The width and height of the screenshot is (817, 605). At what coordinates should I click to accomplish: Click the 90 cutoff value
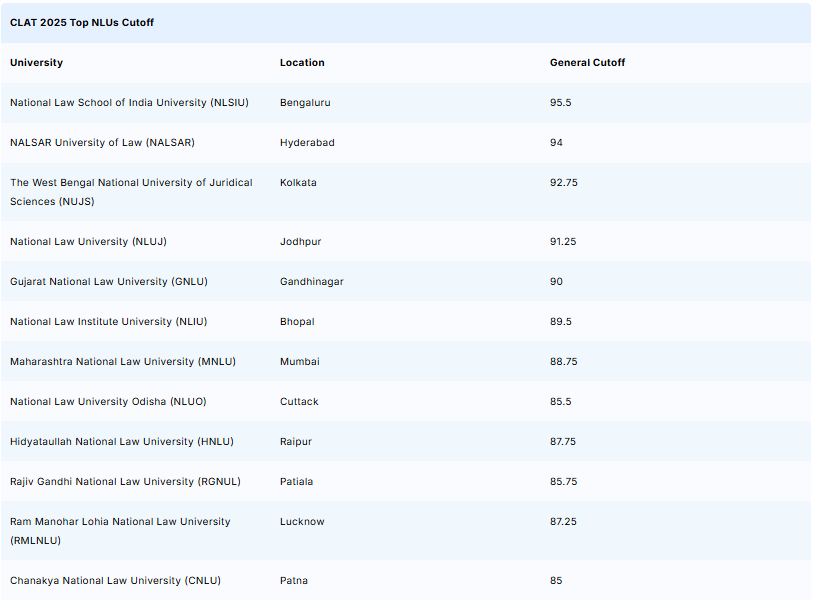[556, 281]
